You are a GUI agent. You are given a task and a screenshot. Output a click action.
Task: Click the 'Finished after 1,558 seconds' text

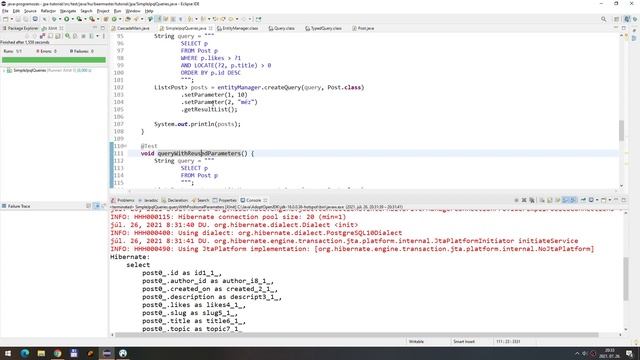pos(25,42)
